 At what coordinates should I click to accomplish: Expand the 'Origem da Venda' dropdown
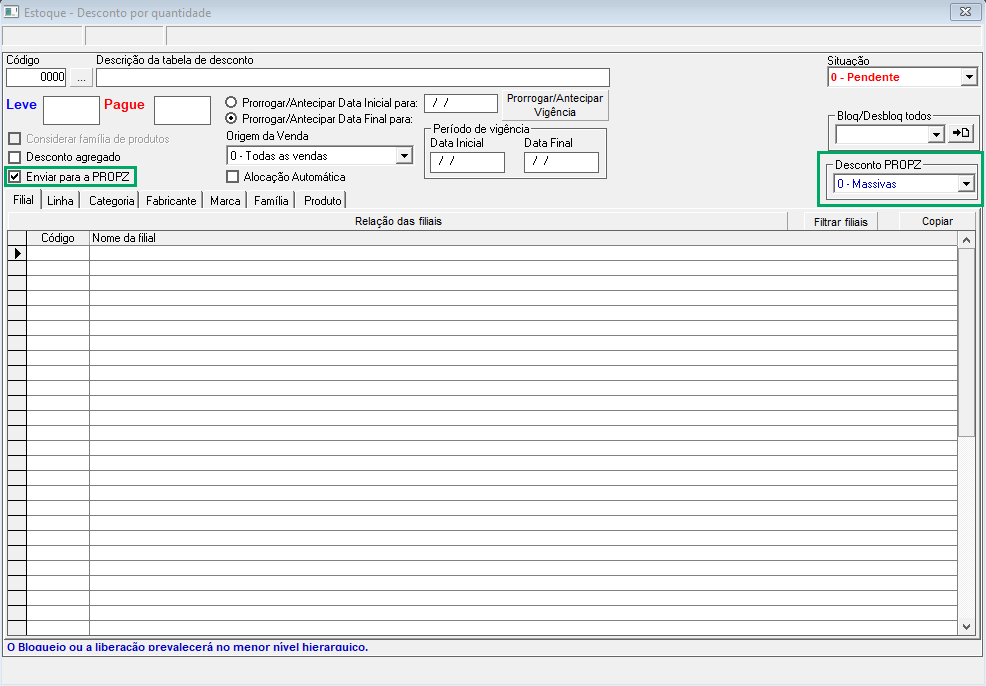point(404,155)
